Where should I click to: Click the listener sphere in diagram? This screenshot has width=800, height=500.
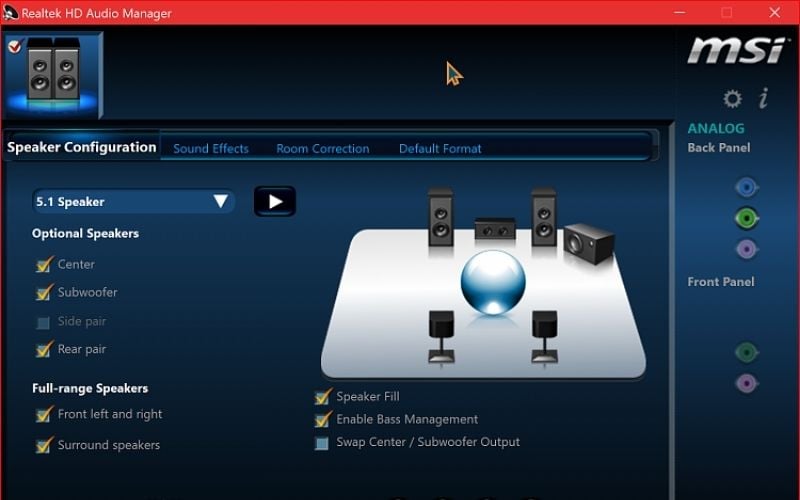point(493,282)
